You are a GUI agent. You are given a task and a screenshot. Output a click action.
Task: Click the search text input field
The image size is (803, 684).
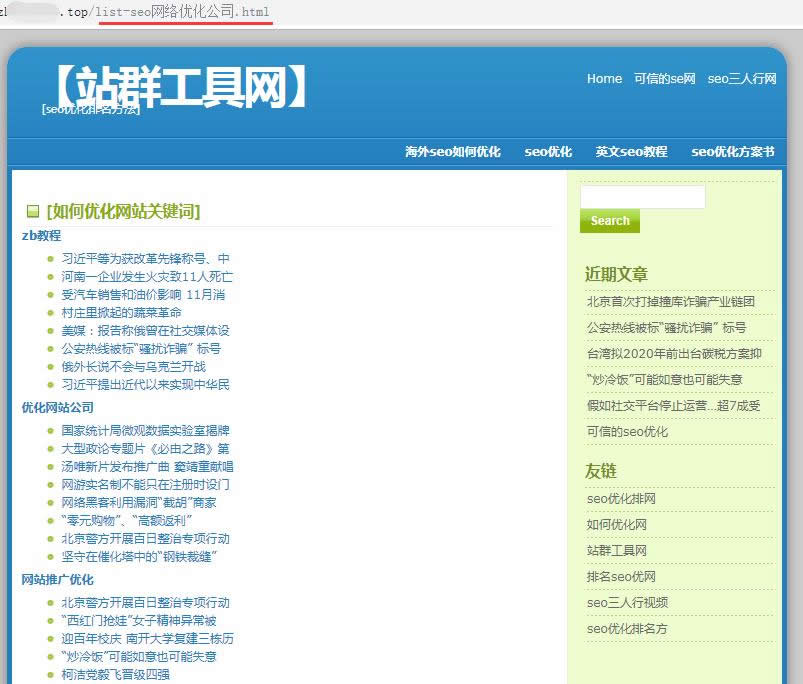pos(642,197)
